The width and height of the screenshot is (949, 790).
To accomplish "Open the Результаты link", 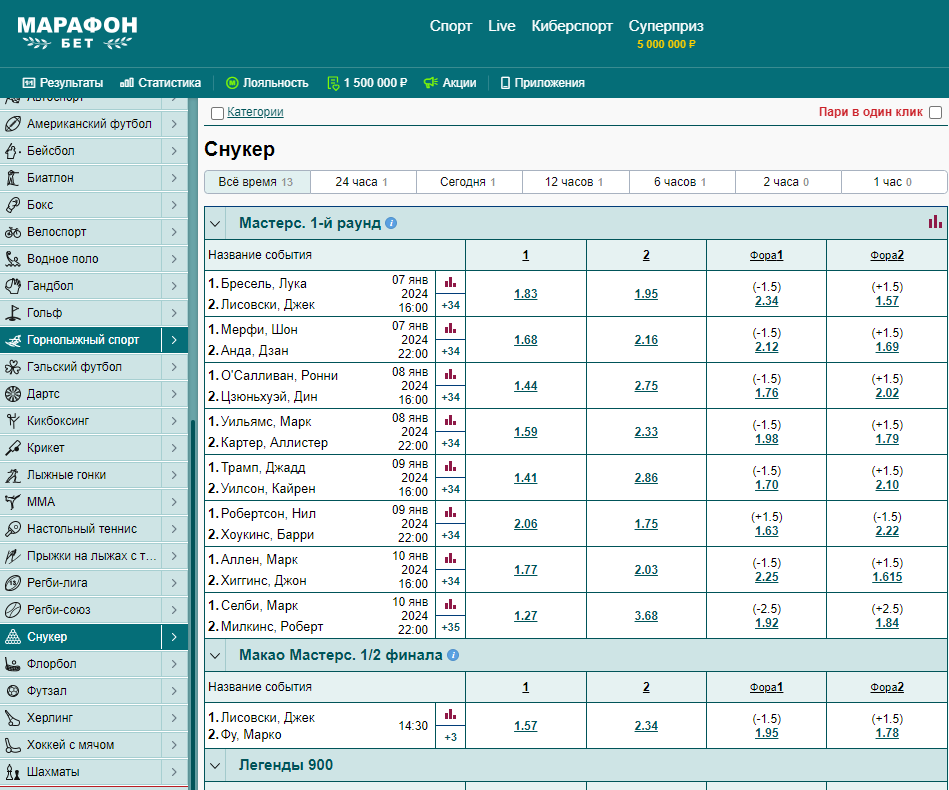I will [x=63, y=83].
